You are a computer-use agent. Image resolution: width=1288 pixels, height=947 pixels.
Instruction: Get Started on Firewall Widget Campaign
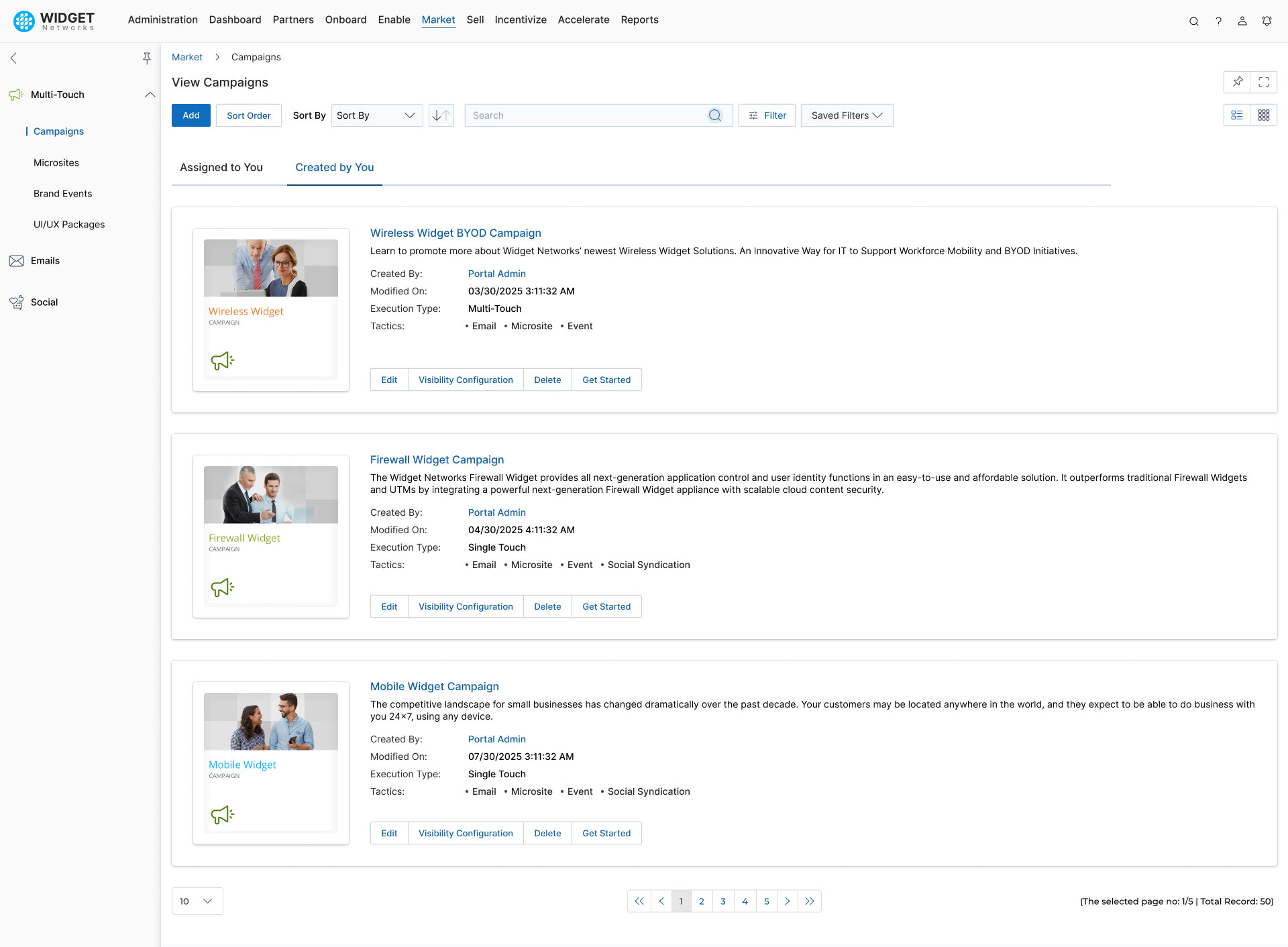coord(606,606)
